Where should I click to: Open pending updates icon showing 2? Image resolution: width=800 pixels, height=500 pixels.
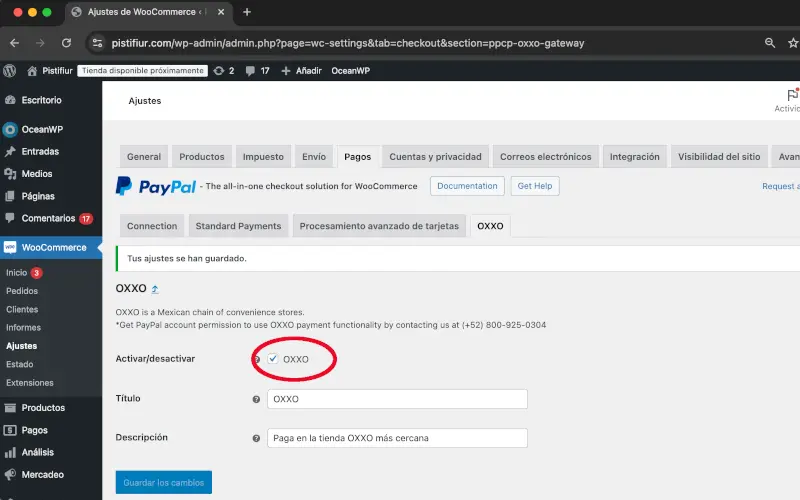223,70
